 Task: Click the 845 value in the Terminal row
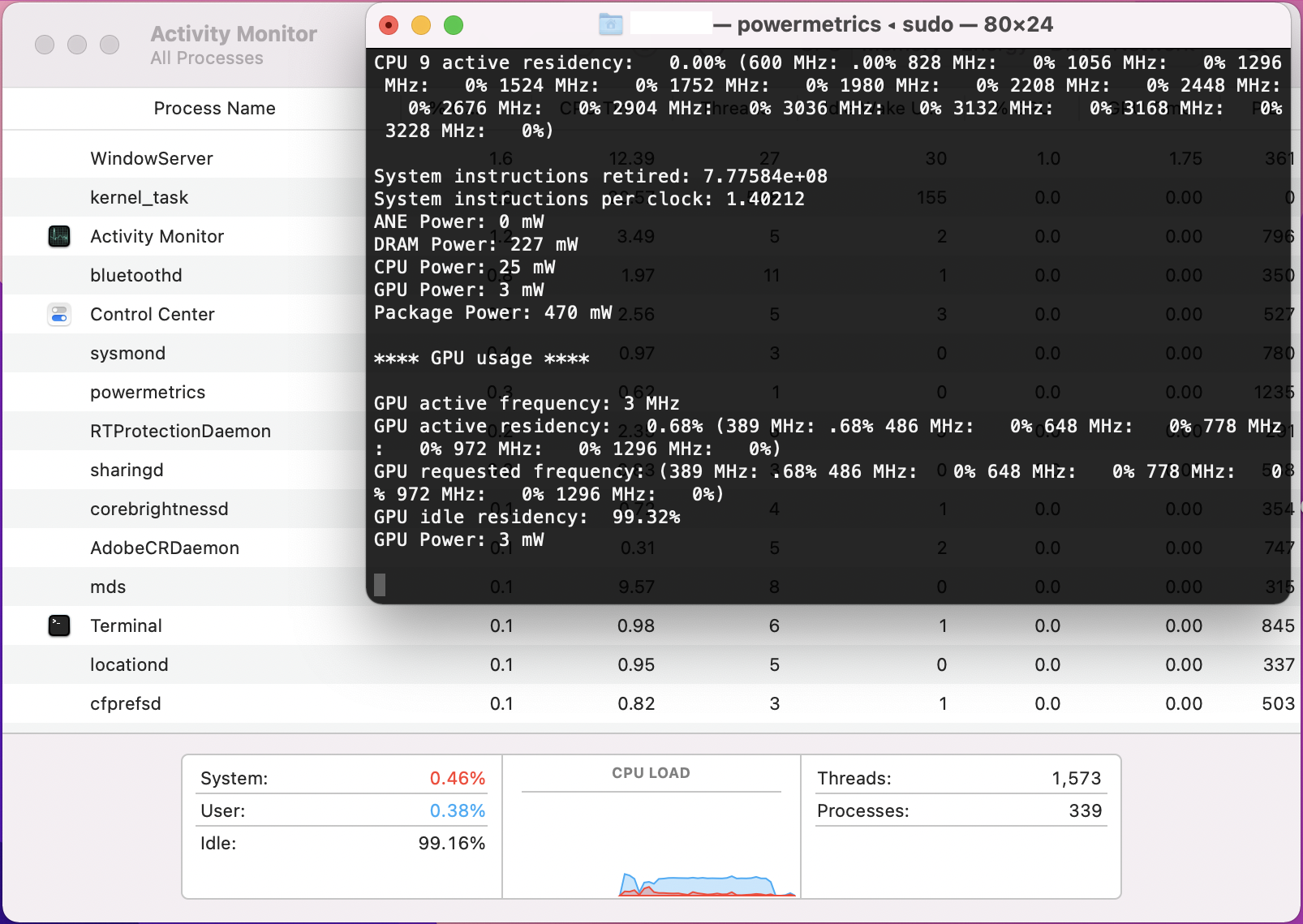point(1279,625)
